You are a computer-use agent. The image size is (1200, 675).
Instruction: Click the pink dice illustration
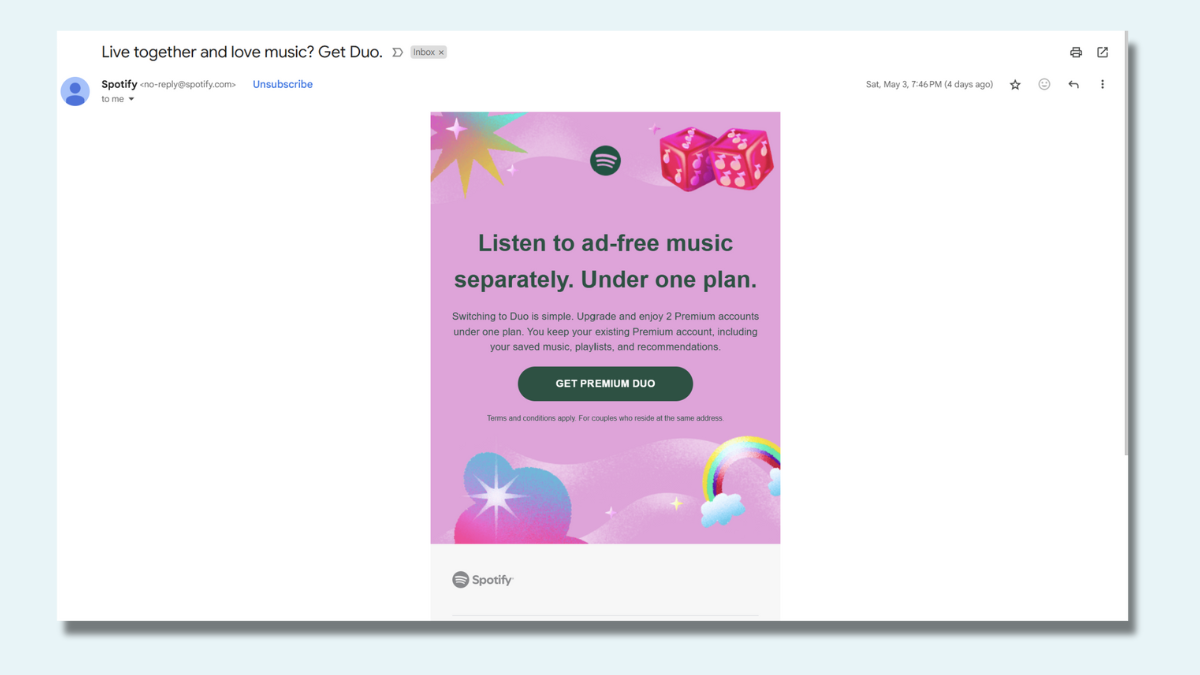pos(716,158)
